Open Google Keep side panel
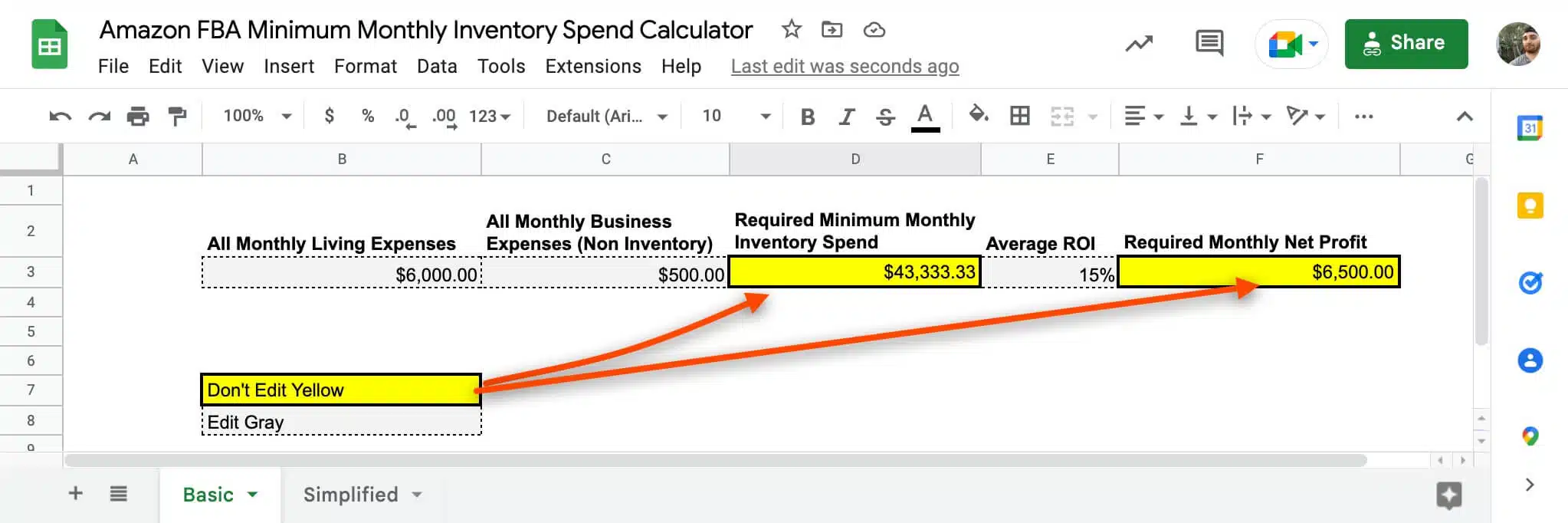This screenshot has width=1568, height=523. click(1530, 206)
